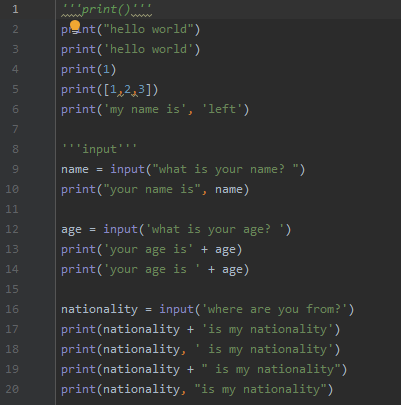Screen dimensions: 401x405
Task: Click "is my nationality" string on line 20
Action: pyautogui.click(x=260, y=389)
